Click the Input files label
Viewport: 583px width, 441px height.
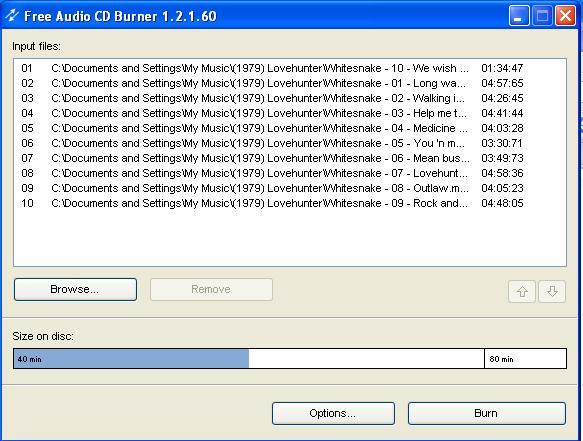click(36, 46)
